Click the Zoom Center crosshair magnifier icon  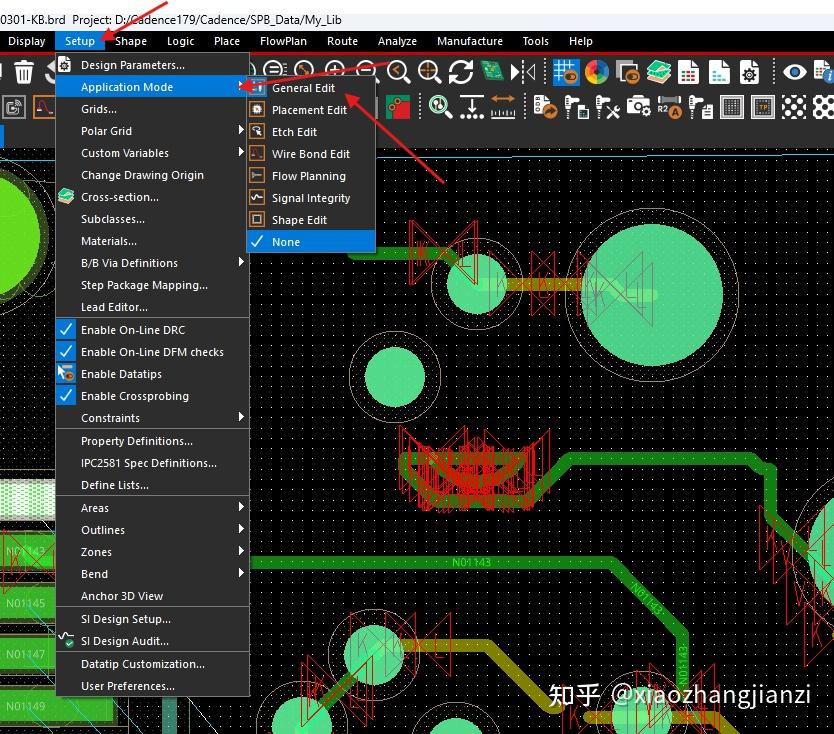click(x=429, y=72)
